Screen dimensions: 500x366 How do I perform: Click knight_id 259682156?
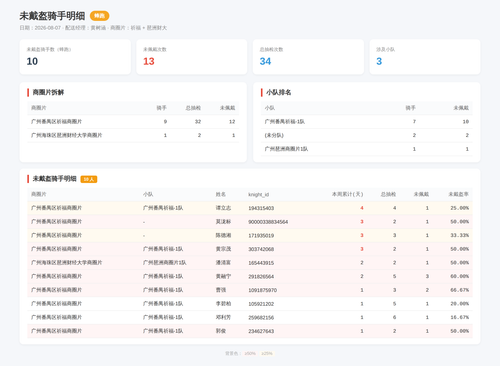(x=261, y=317)
